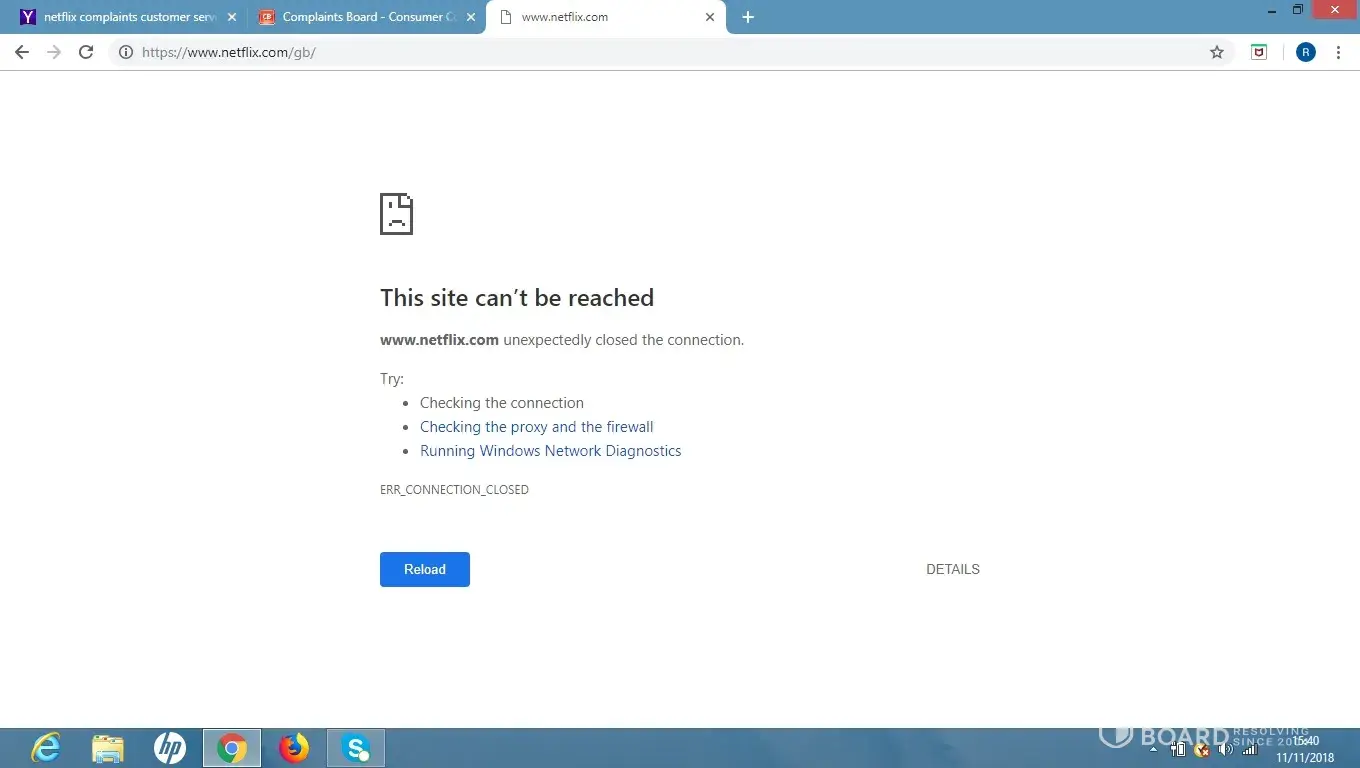Bookmark this page with the star icon
Screen dimensions: 1360x768
[x=1217, y=52]
